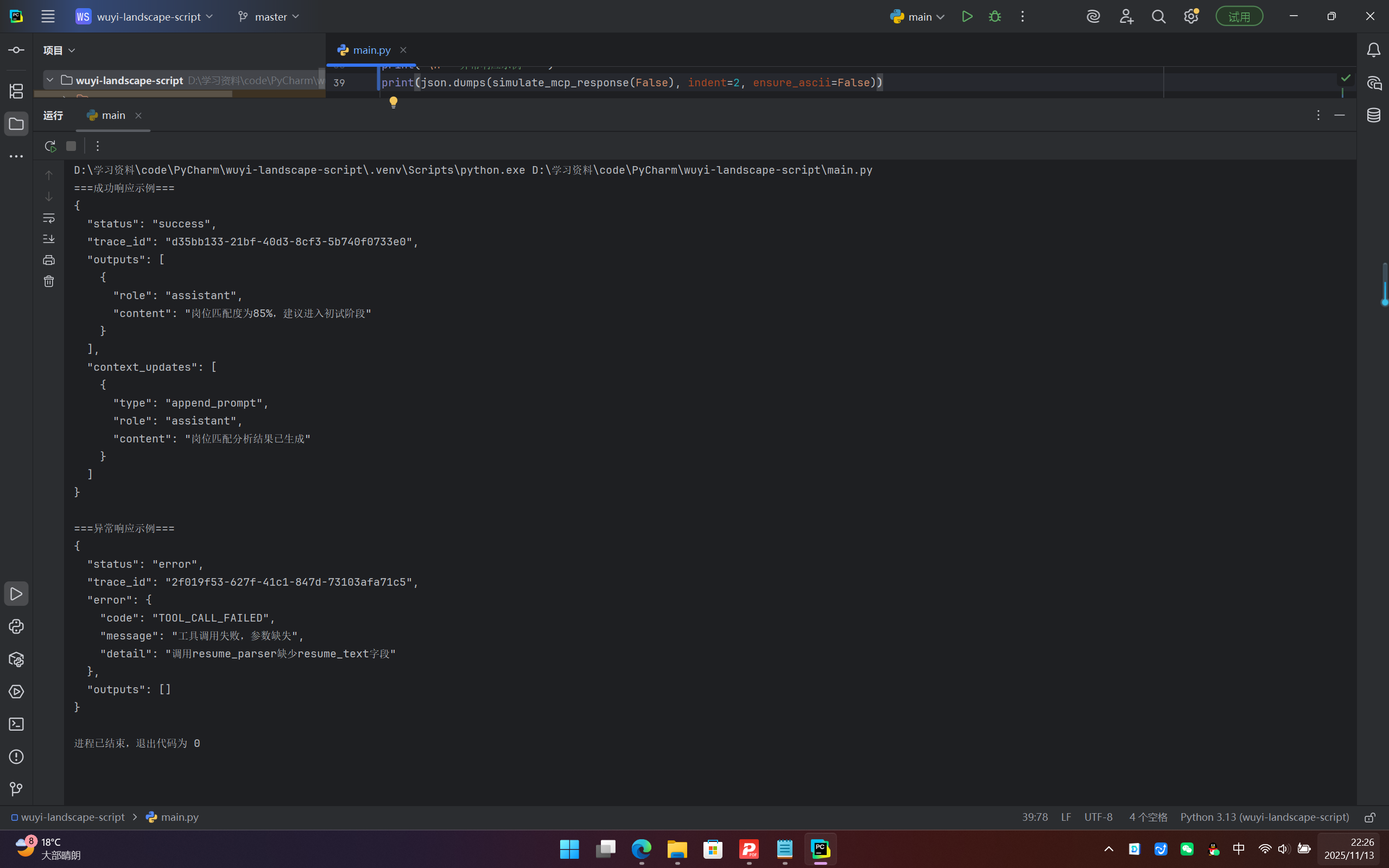Expand the wuyi-landscape-script project dropdown
The width and height of the screenshot is (1389, 868).
click(x=149, y=17)
